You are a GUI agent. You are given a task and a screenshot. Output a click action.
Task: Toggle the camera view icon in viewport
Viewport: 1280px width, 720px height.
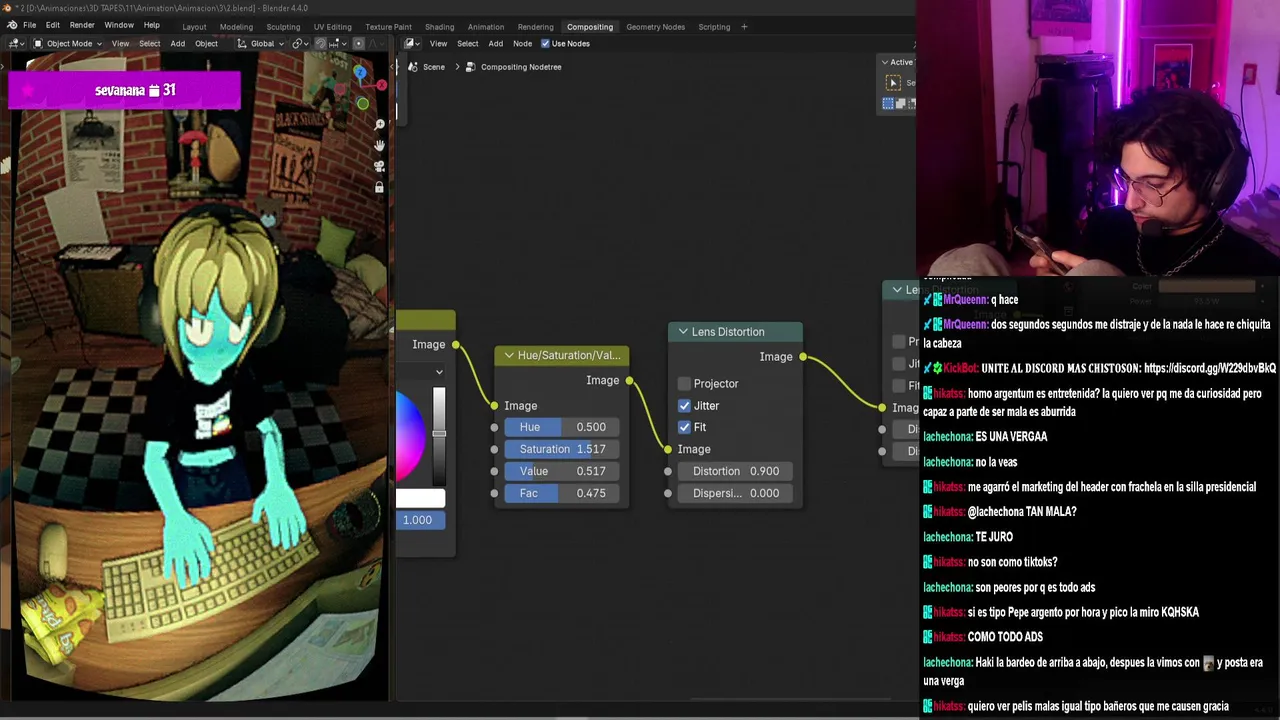[379, 166]
